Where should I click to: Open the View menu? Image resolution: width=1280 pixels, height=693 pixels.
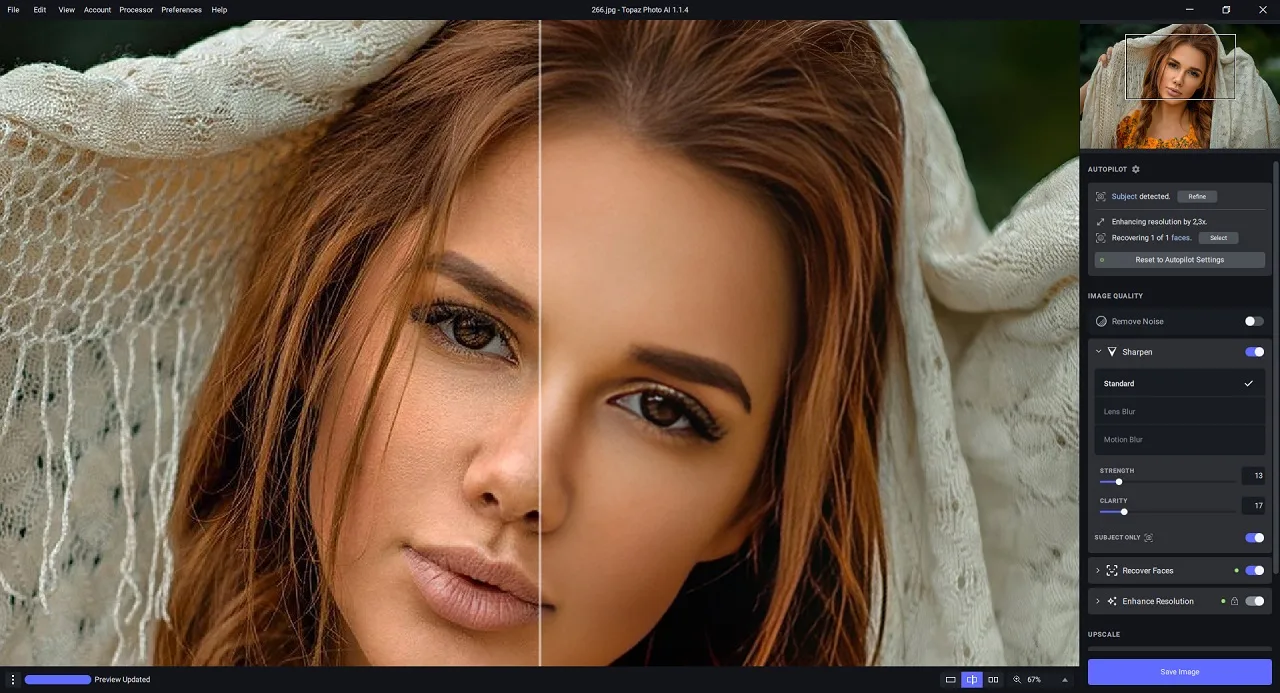point(66,10)
